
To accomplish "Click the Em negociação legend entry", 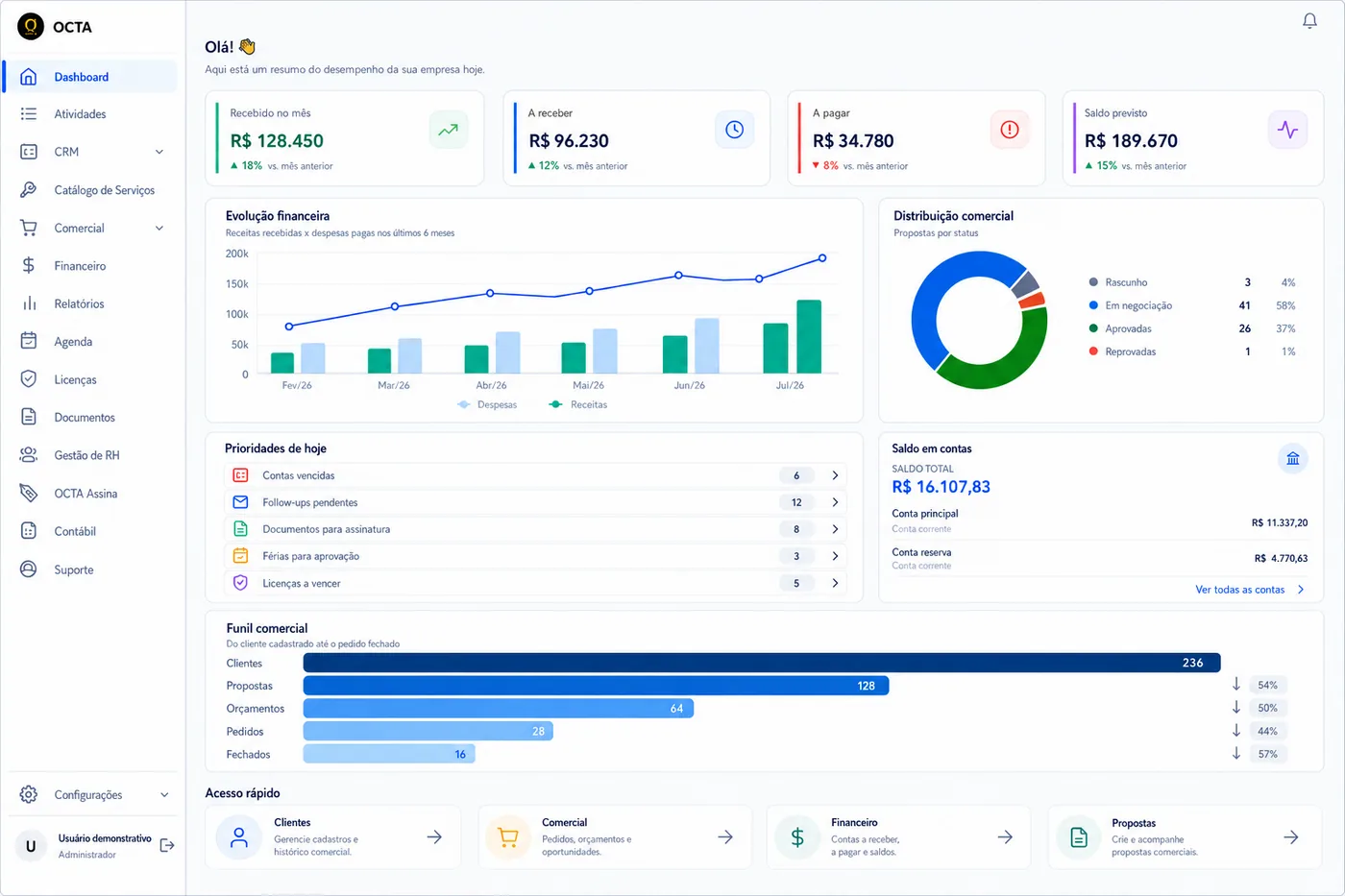I will (1191, 305).
